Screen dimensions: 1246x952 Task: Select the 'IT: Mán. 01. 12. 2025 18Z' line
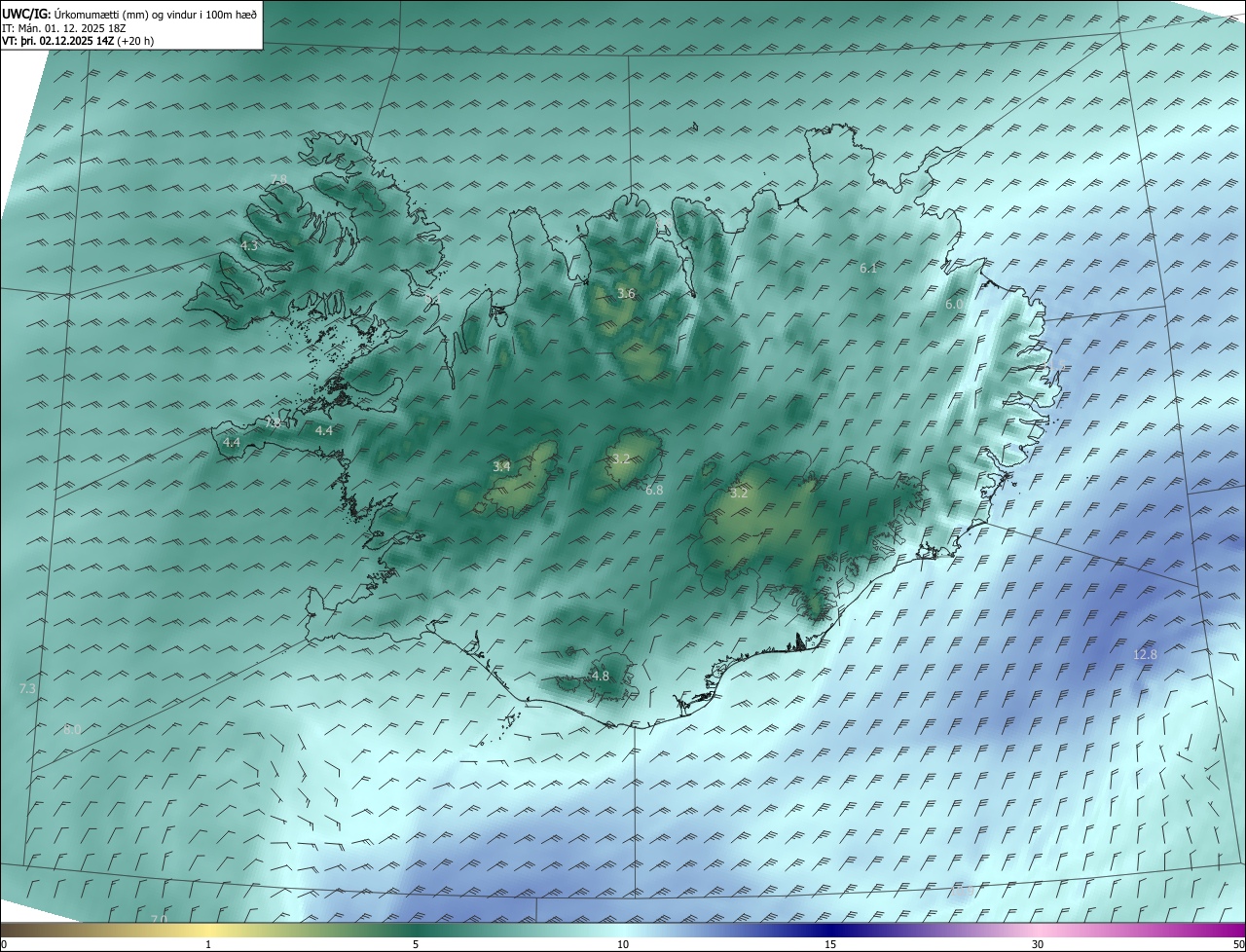tap(64, 28)
